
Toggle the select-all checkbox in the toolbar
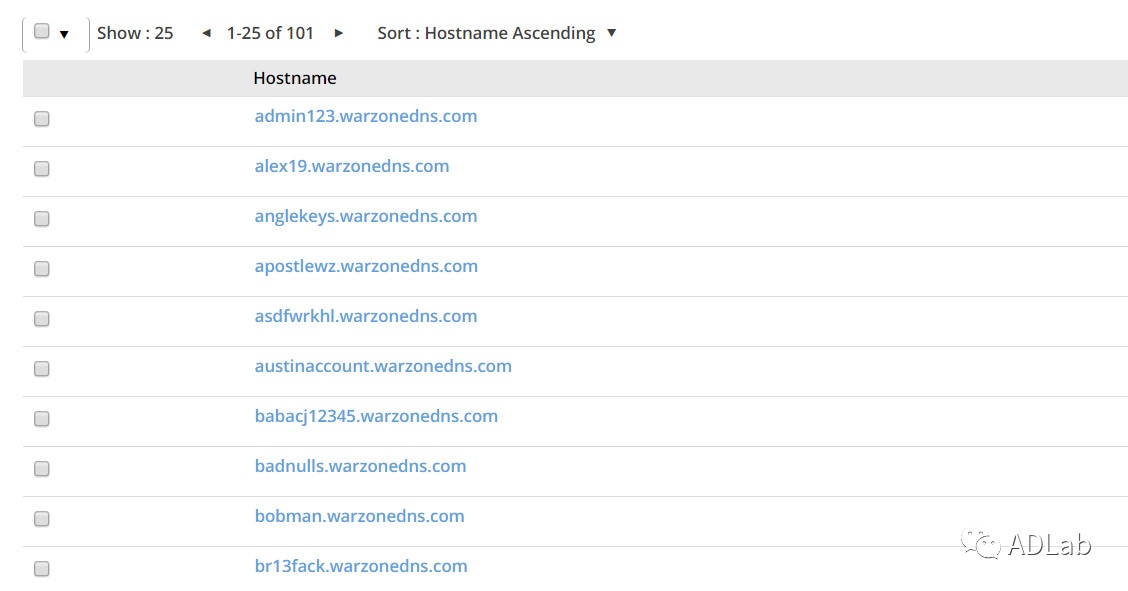(42, 32)
